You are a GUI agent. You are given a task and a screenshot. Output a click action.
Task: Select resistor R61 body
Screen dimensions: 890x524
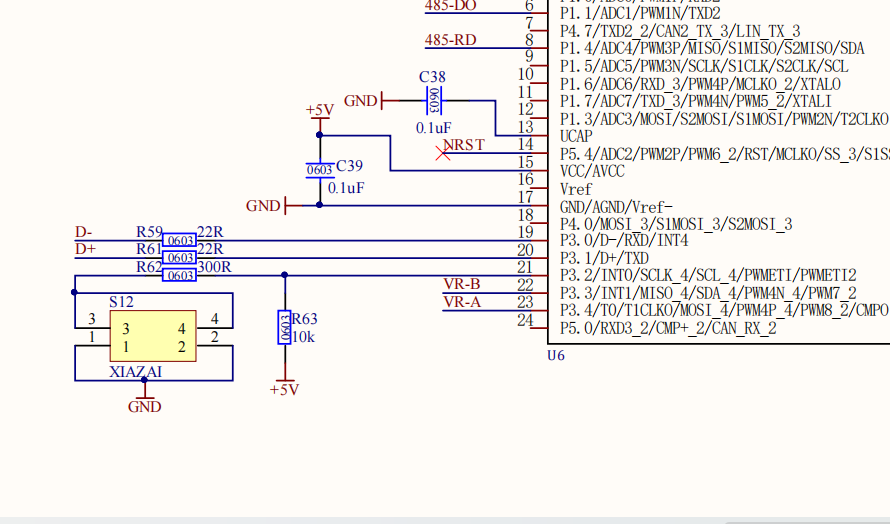[x=179, y=258]
